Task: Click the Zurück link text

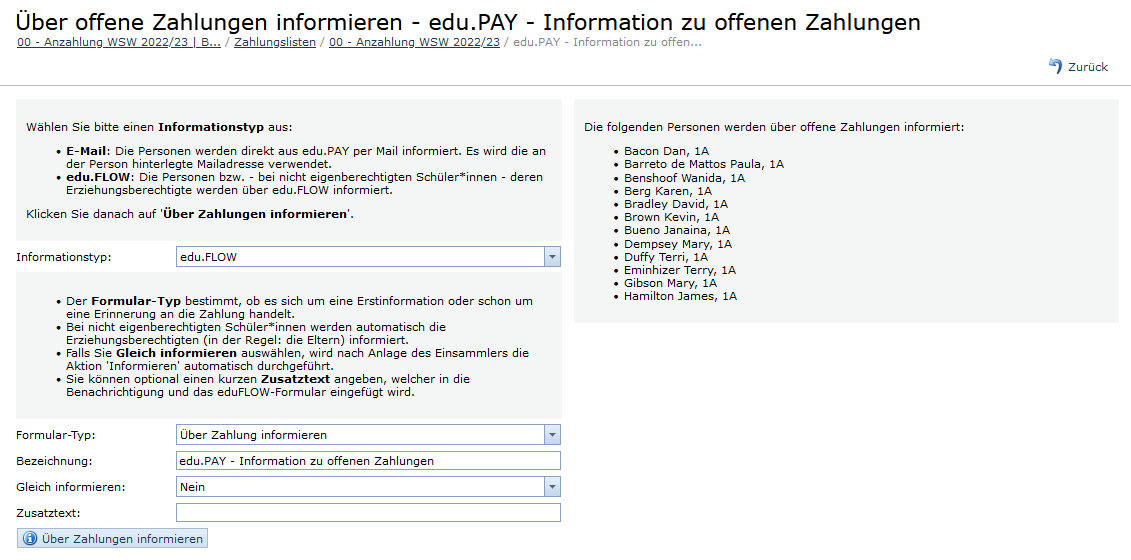Action: tap(1088, 67)
